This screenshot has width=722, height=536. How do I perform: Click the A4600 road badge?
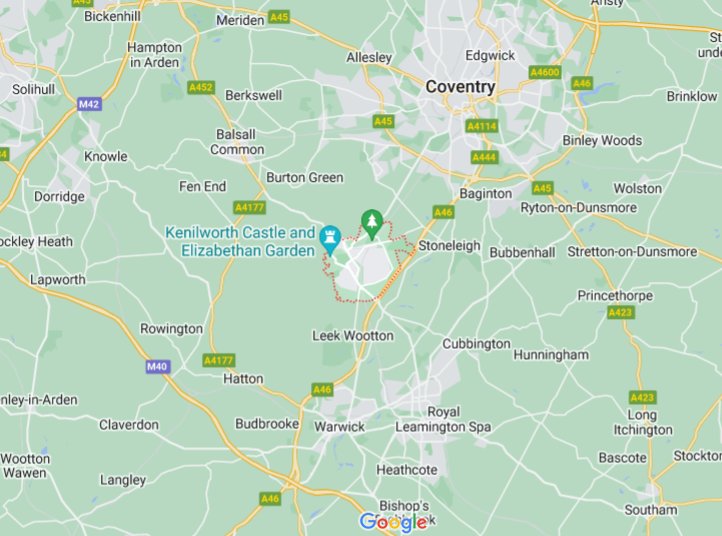click(x=544, y=72)
